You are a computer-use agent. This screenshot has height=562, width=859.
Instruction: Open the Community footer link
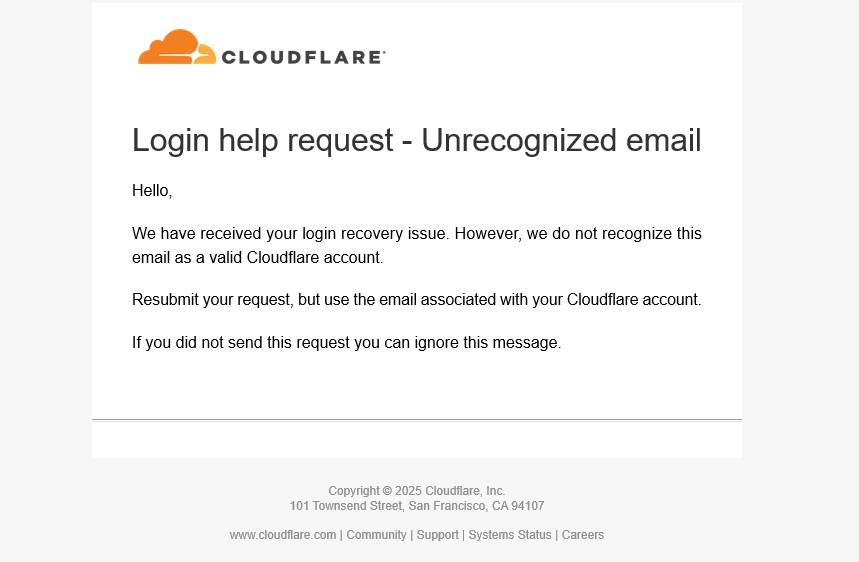pos(376,535)
